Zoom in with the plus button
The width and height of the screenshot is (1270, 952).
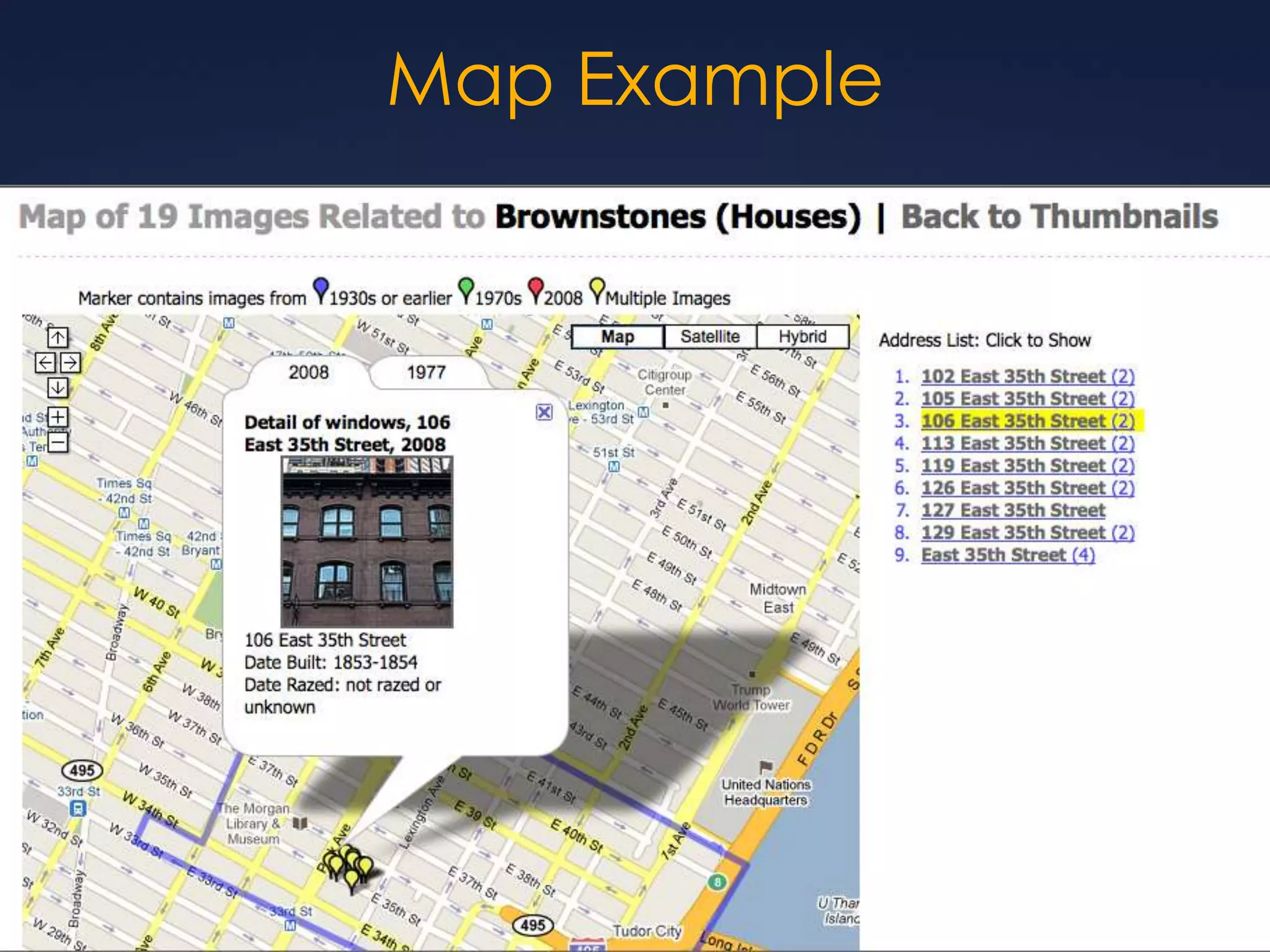[58, 416]
